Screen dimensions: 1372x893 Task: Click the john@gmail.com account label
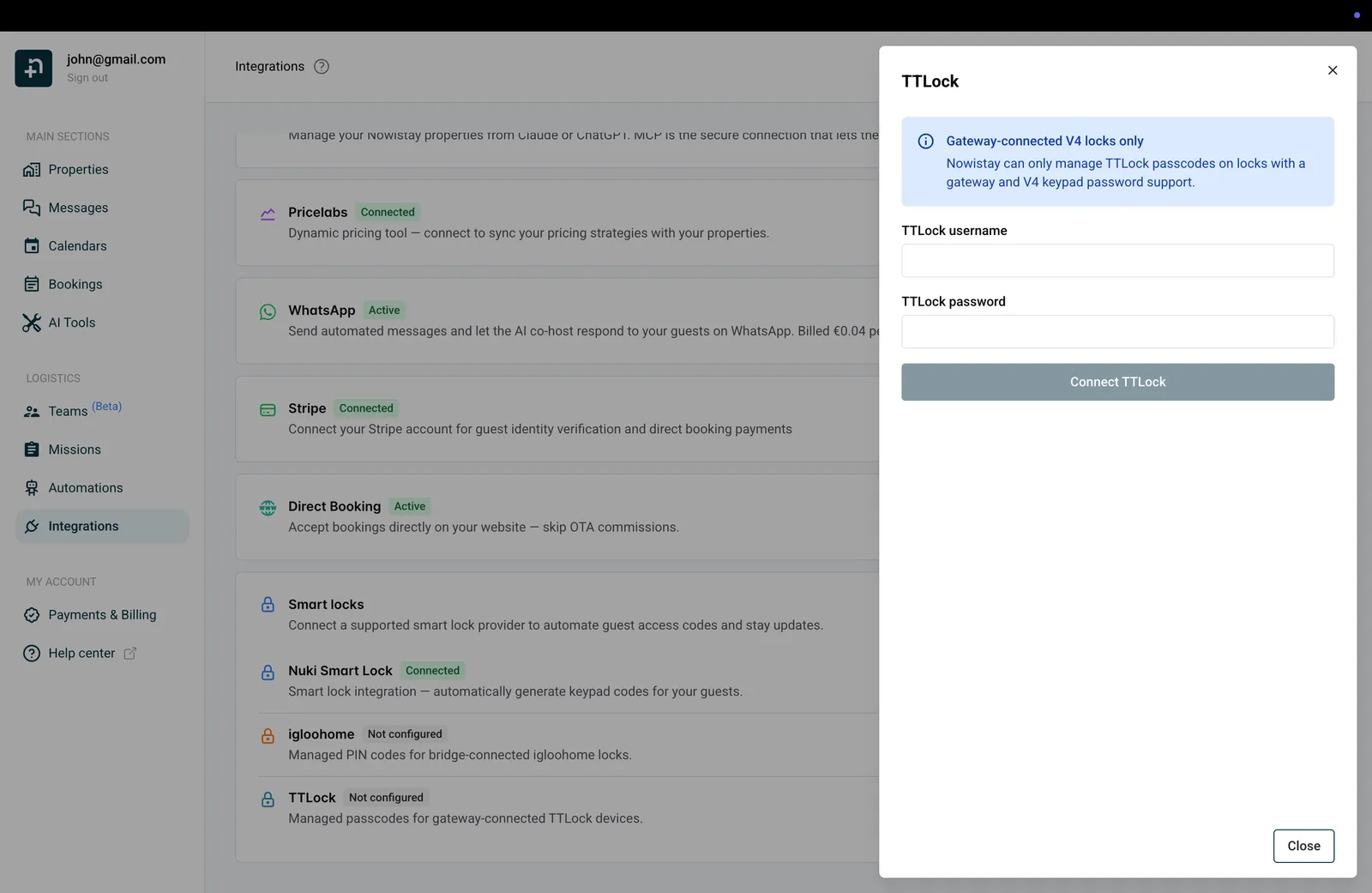[116, 59]
